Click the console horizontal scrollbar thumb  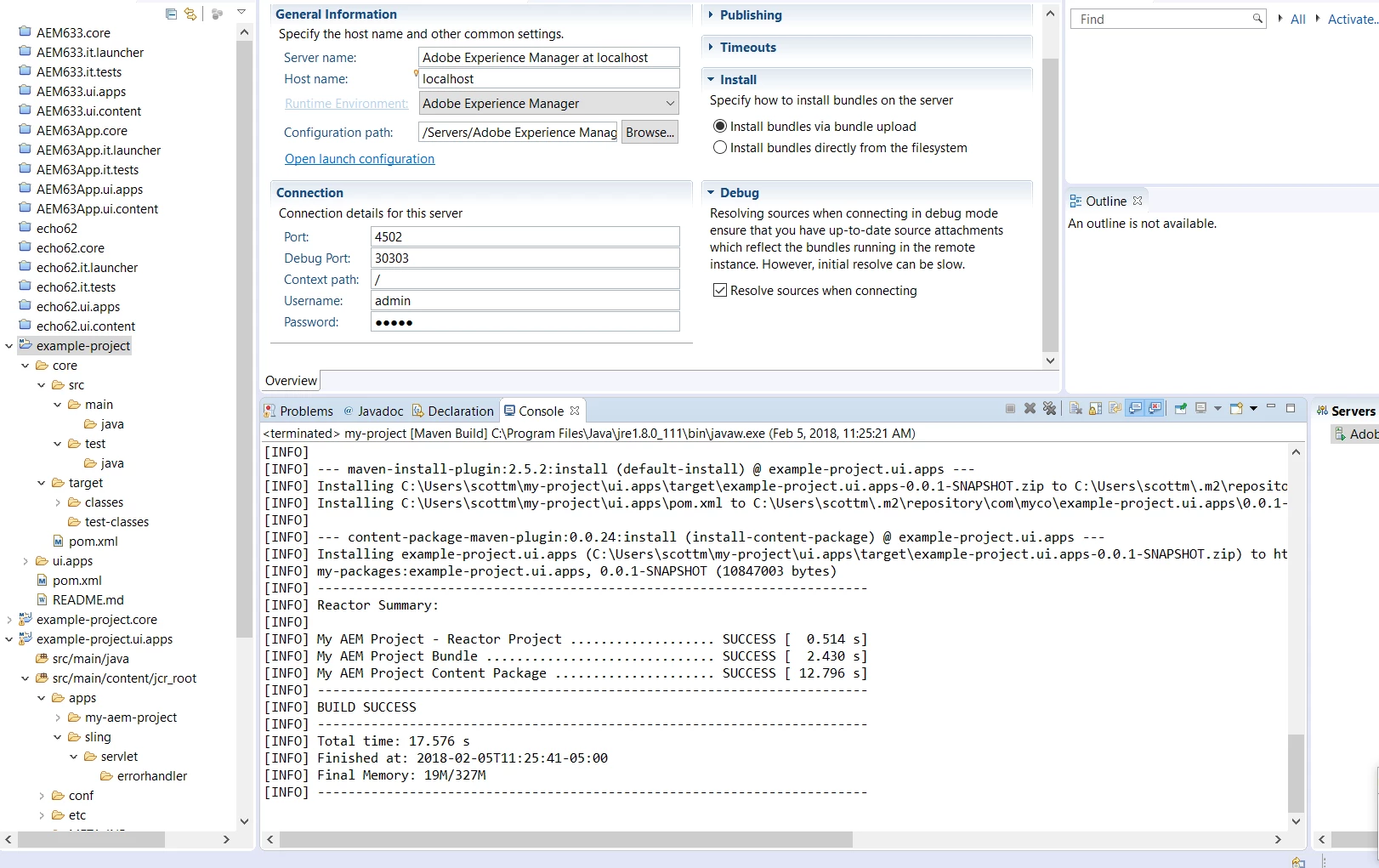coord(565,839)
